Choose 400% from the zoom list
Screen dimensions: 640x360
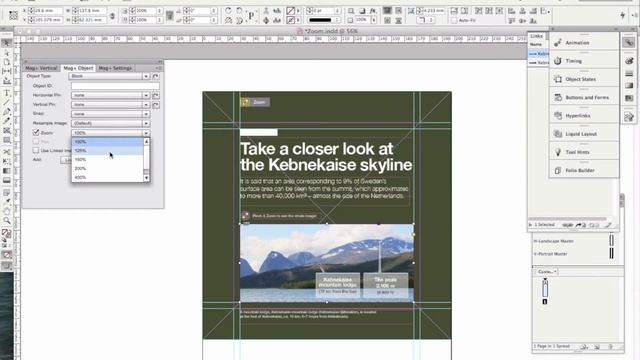(108, 178)
